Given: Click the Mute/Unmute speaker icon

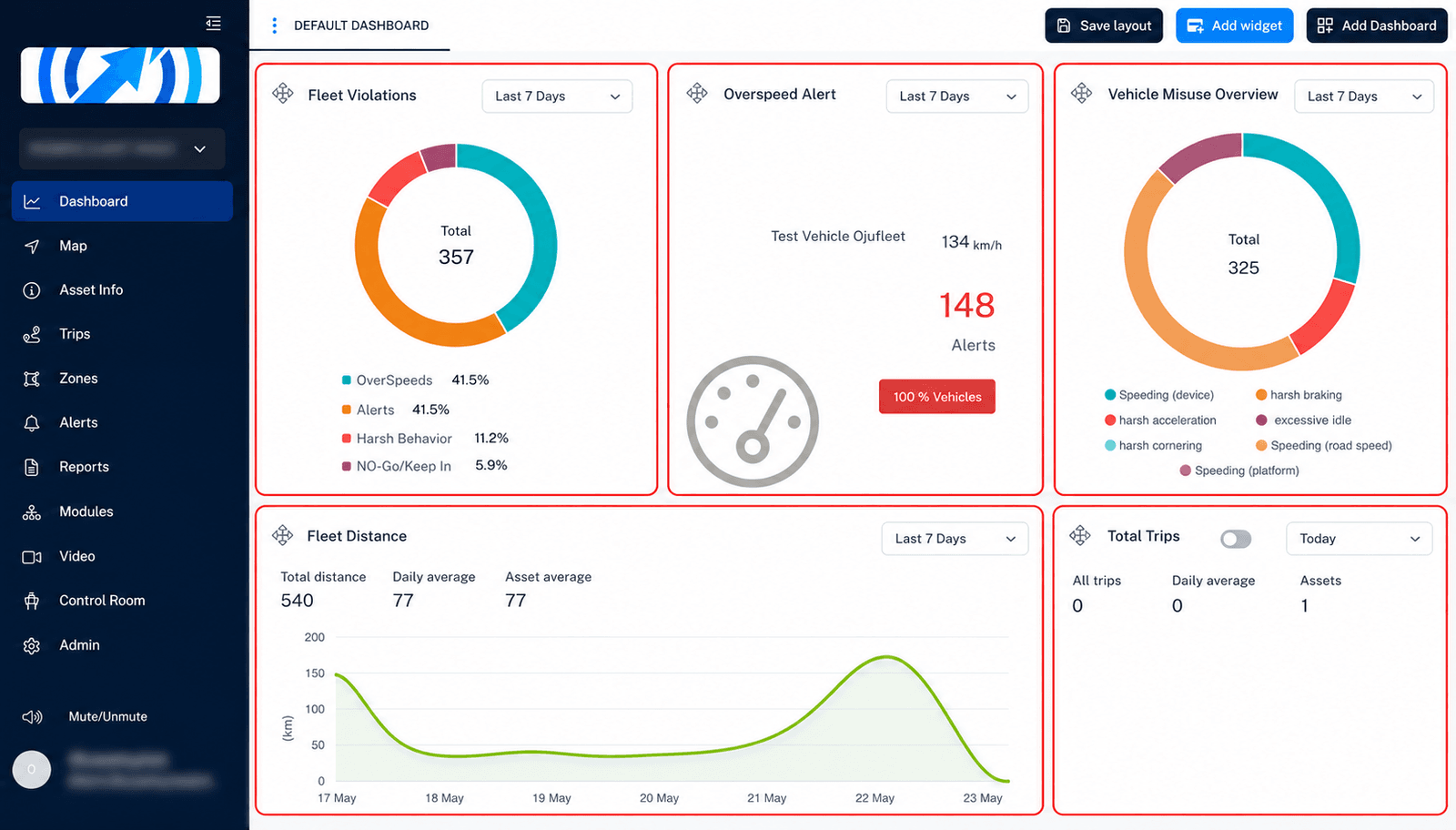Looking at the screenshot, I should pos(32,717).
